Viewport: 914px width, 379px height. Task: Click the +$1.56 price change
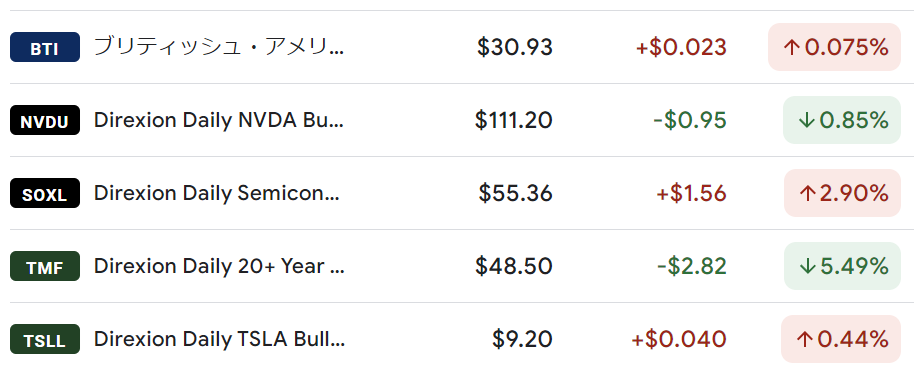(691, 193)
